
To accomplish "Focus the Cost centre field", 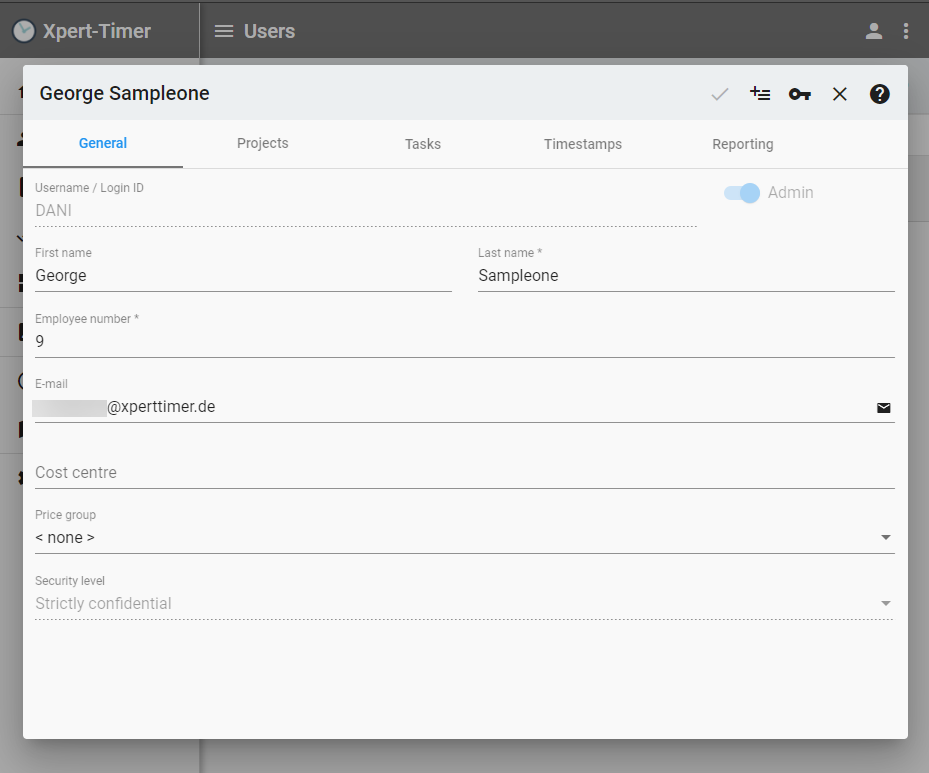I will (x=464, y=473).
